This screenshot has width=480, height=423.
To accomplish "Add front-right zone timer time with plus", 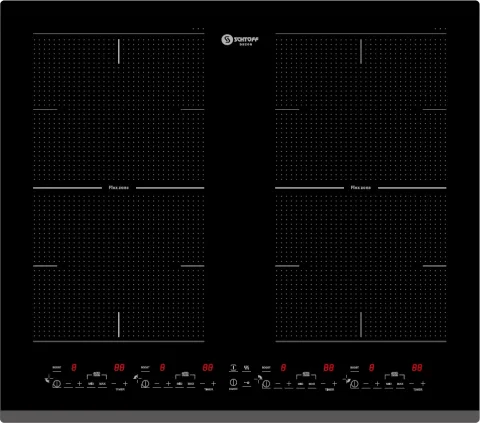I will point(423,384).
